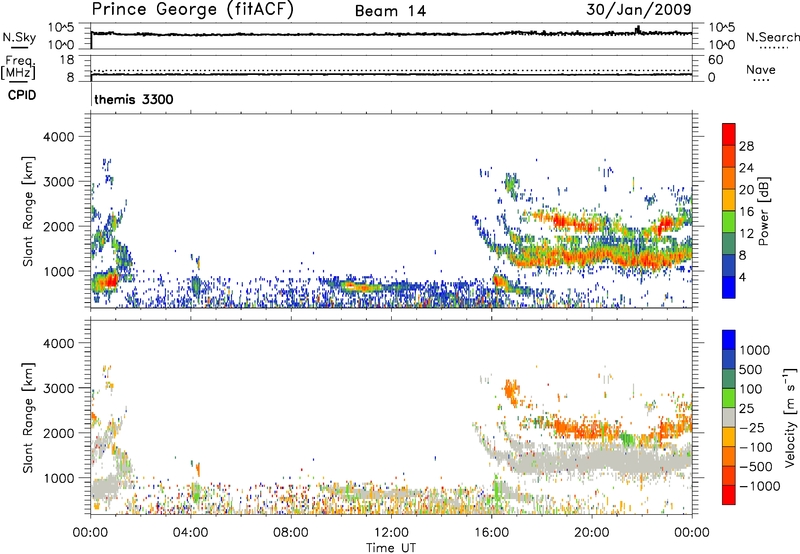Click the "Velocity [m s-1]" colorbar title
800x554 pixels.
click(x=790, y=417)
